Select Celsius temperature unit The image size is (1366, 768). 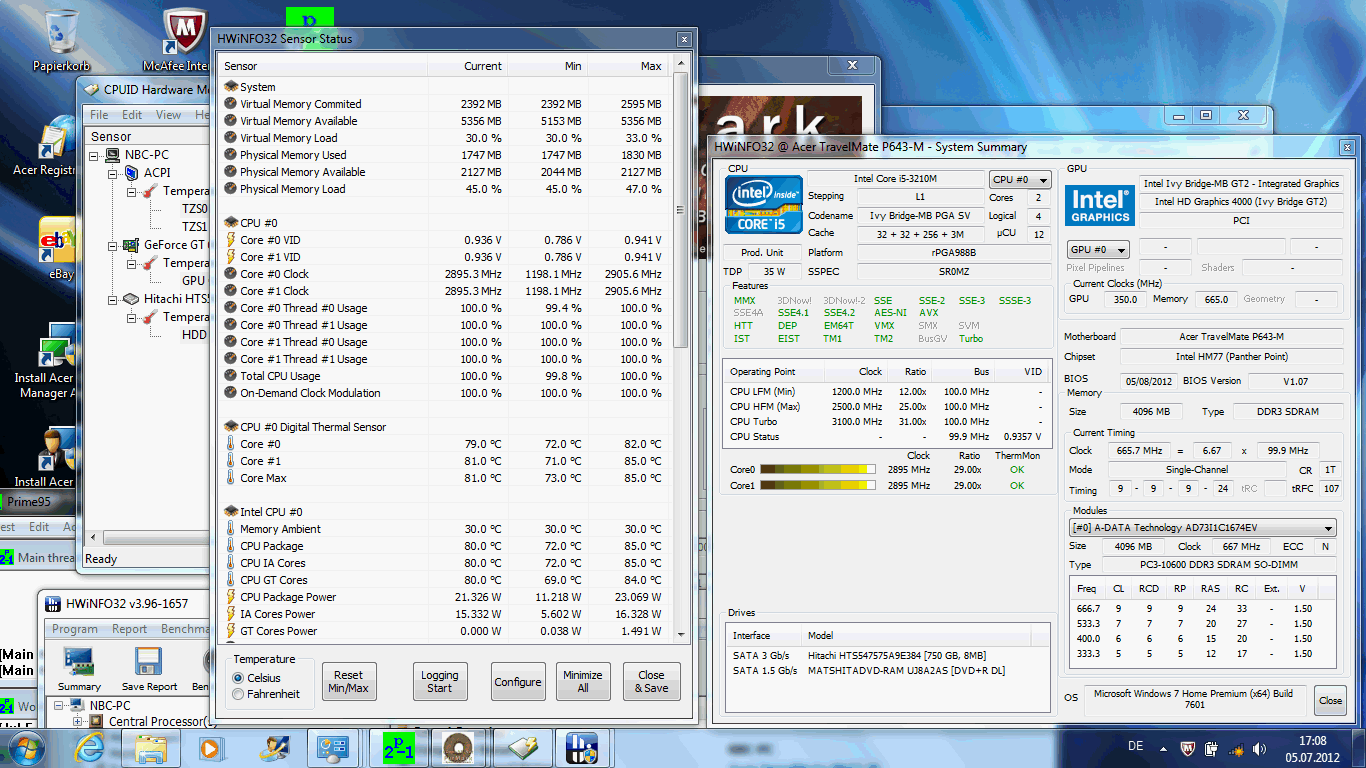pyautogui.click(x=257, y=678)
